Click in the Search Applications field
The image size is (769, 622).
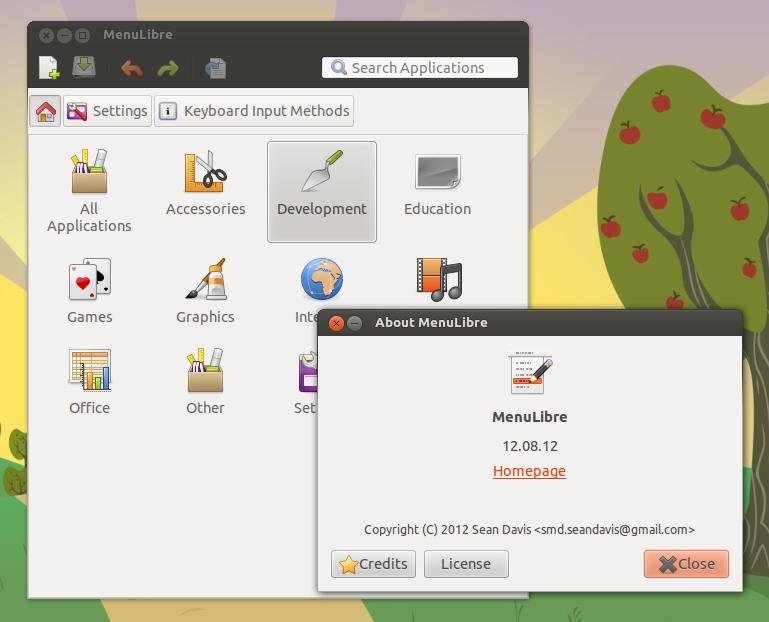tap(420, 68)
